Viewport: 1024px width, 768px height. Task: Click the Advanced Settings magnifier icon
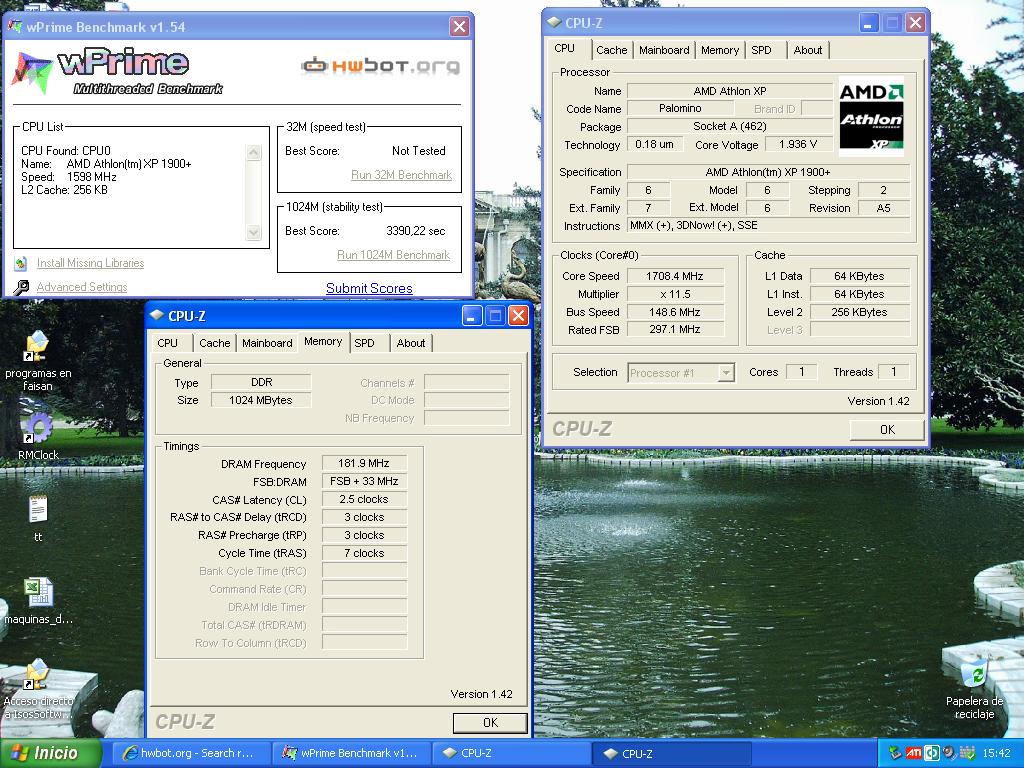[21, 287]
